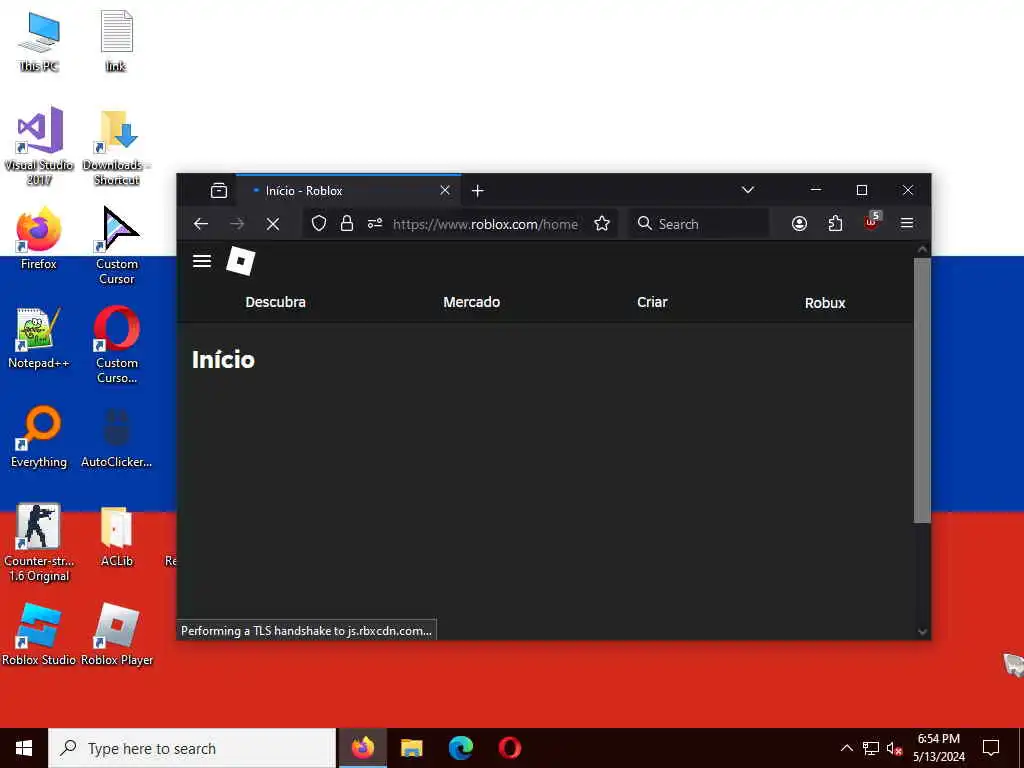Select the Notepad++ desktop shortcut
This screenshot has width=1024, height=768.
pos(39,338)
